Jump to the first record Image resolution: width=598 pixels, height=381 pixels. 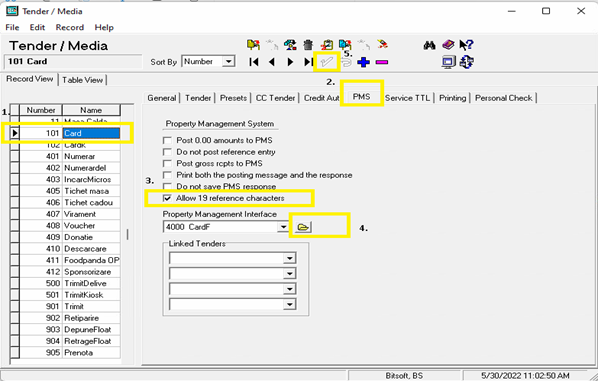[254, 62]
